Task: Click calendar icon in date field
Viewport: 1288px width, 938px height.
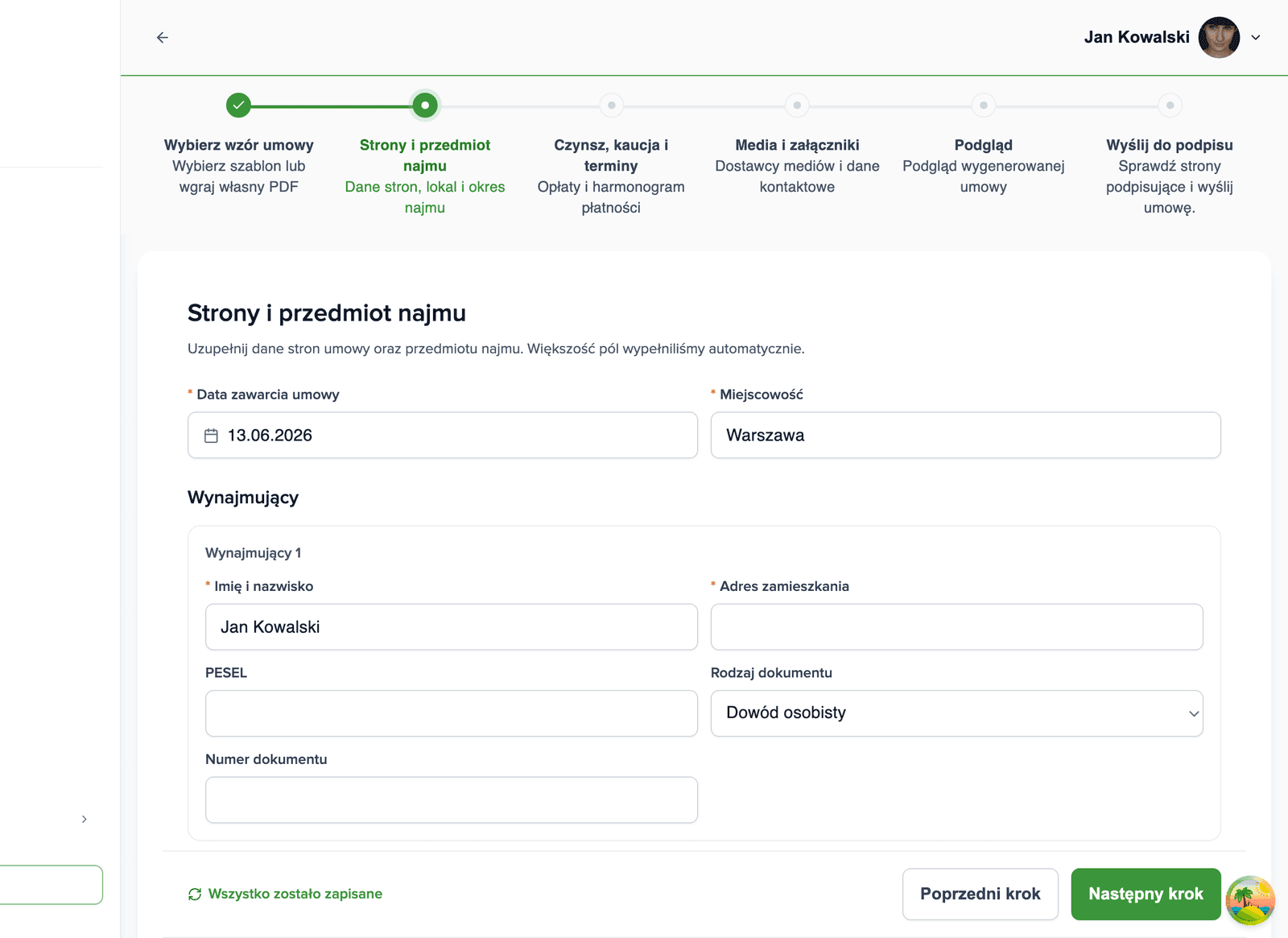Action: pos(211,436)
